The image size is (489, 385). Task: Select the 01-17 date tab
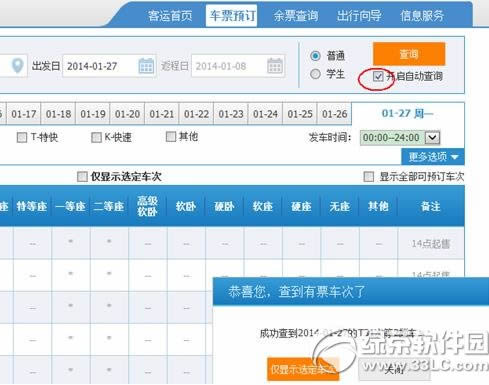(x=24, y=114)
